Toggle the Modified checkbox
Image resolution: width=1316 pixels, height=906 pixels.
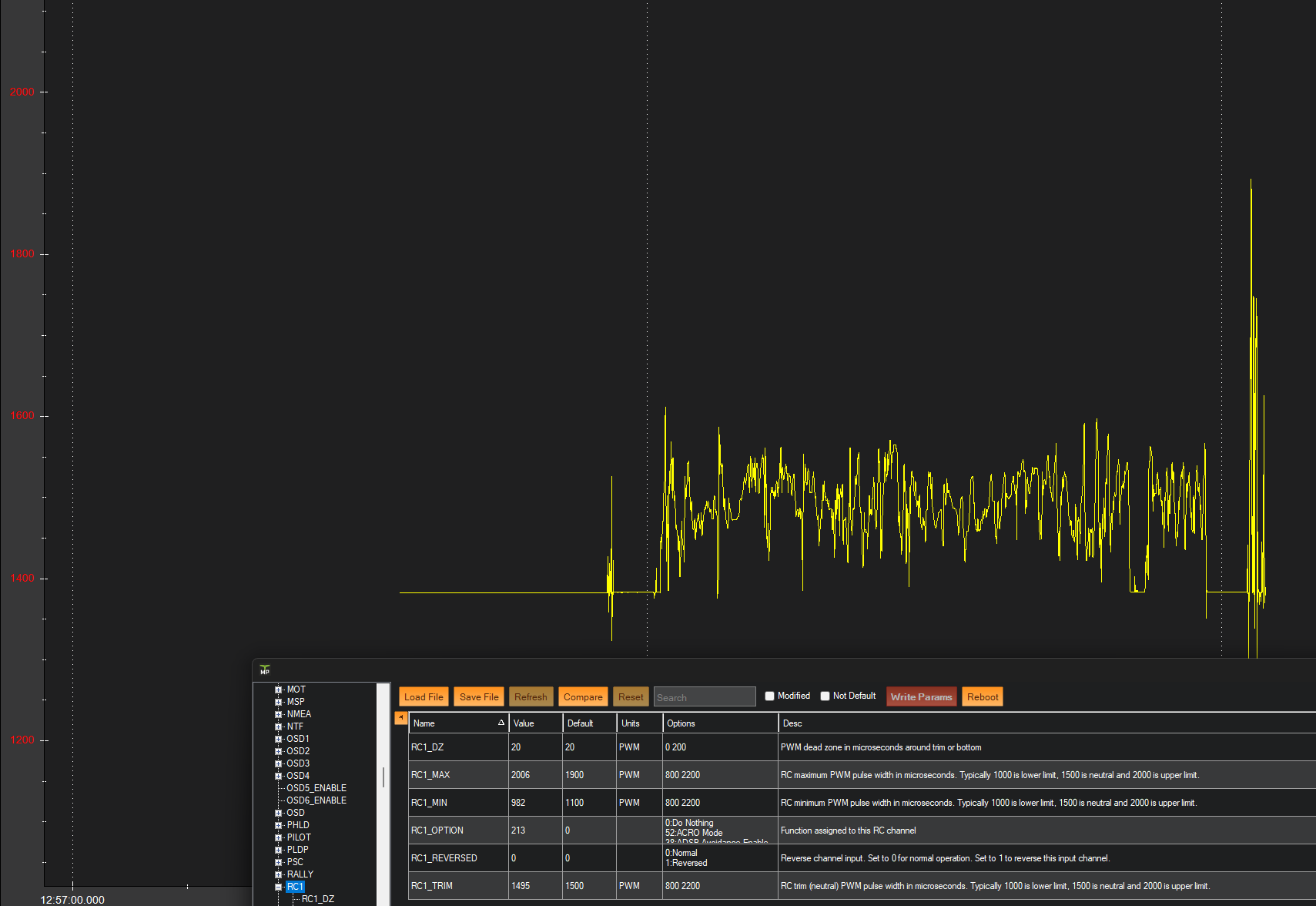(769, 696)
